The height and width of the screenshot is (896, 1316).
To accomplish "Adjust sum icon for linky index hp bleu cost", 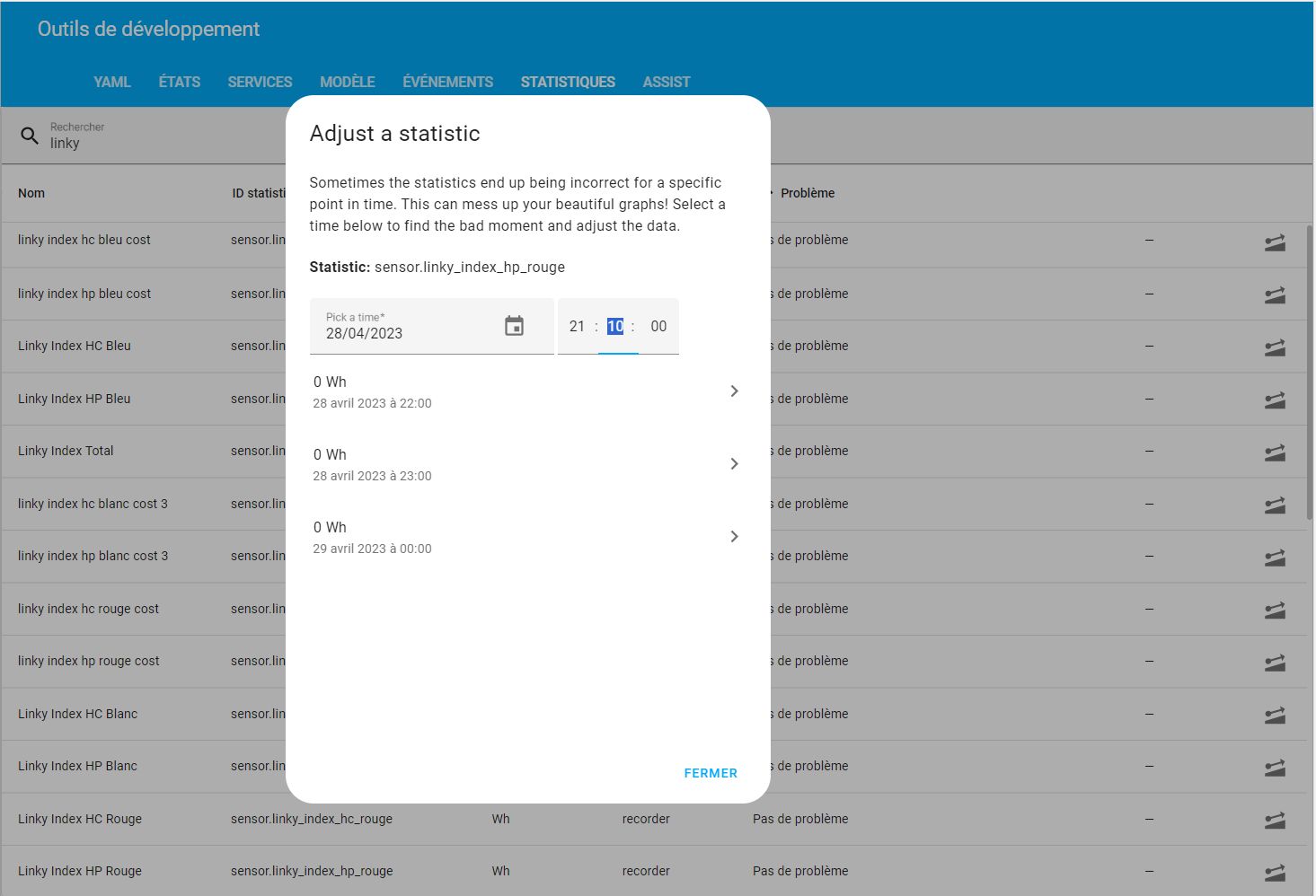I will click(1275, 295).
